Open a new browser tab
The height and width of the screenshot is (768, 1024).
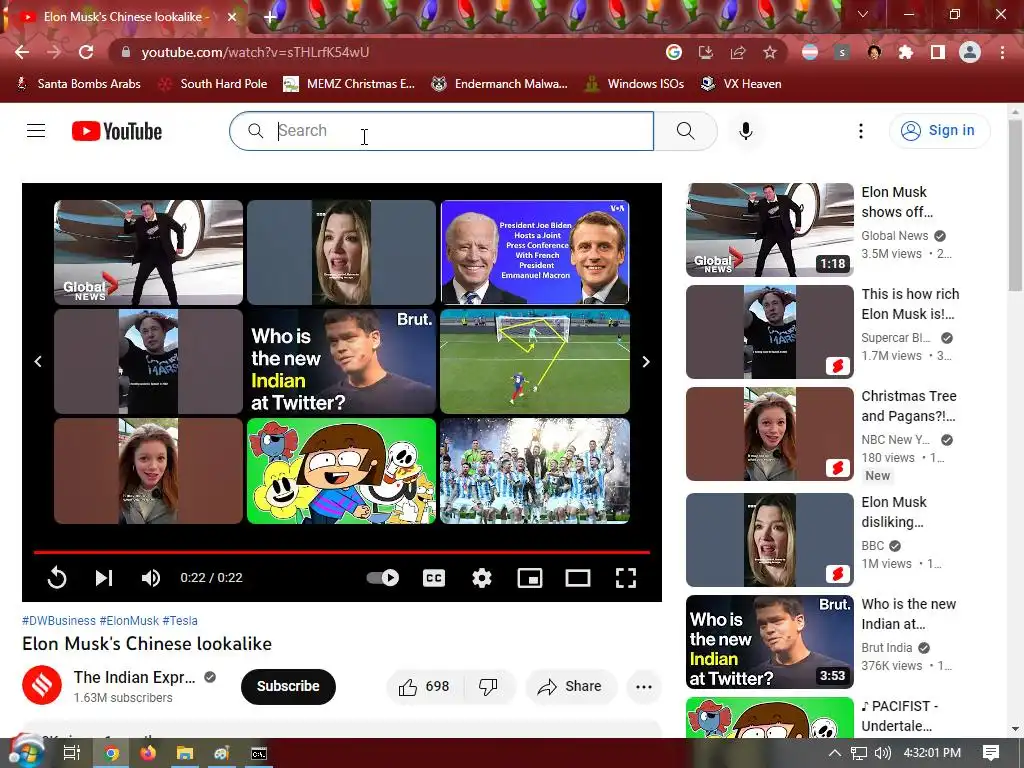pos(270,18)
